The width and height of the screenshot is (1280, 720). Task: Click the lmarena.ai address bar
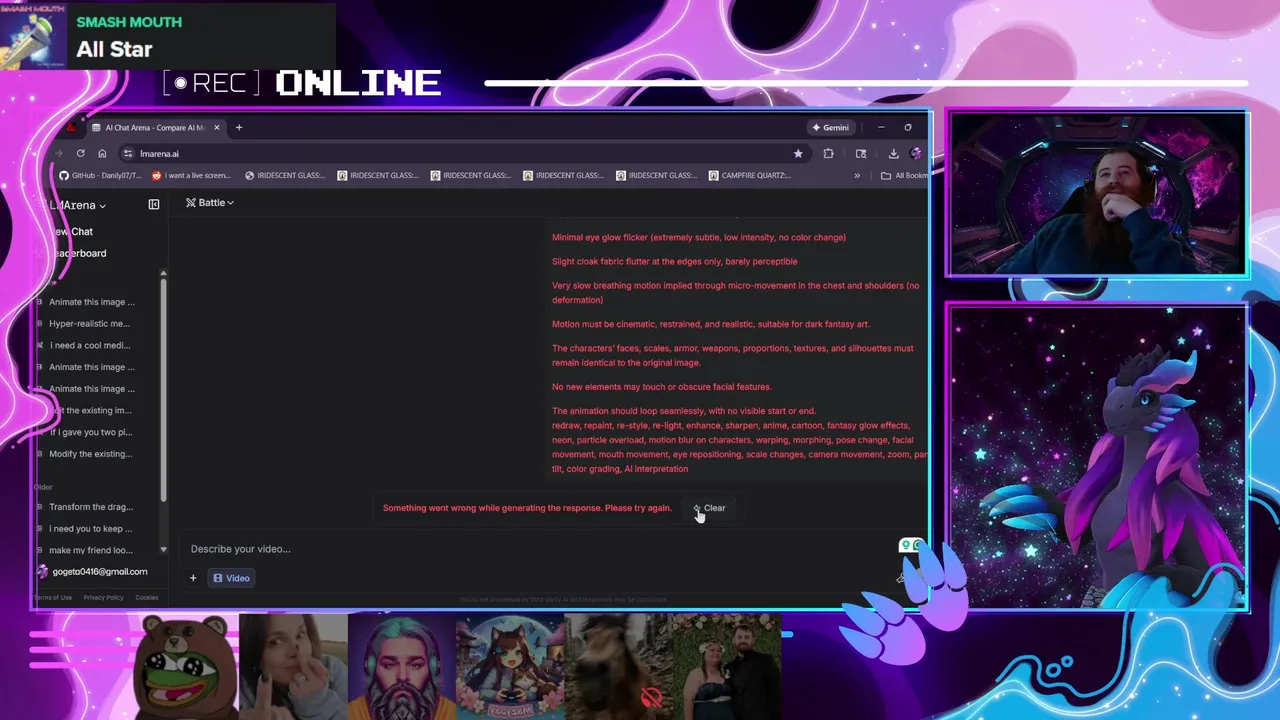pyautogui.click(x=460, y=153)
